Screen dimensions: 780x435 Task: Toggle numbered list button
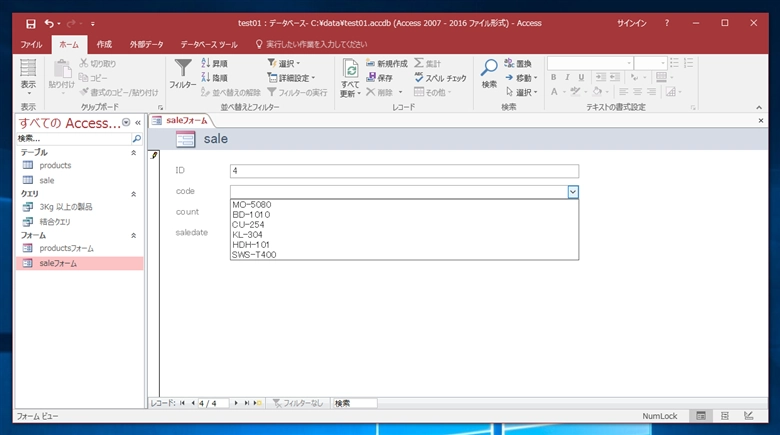pyautogui.click(x=688, y=63)
